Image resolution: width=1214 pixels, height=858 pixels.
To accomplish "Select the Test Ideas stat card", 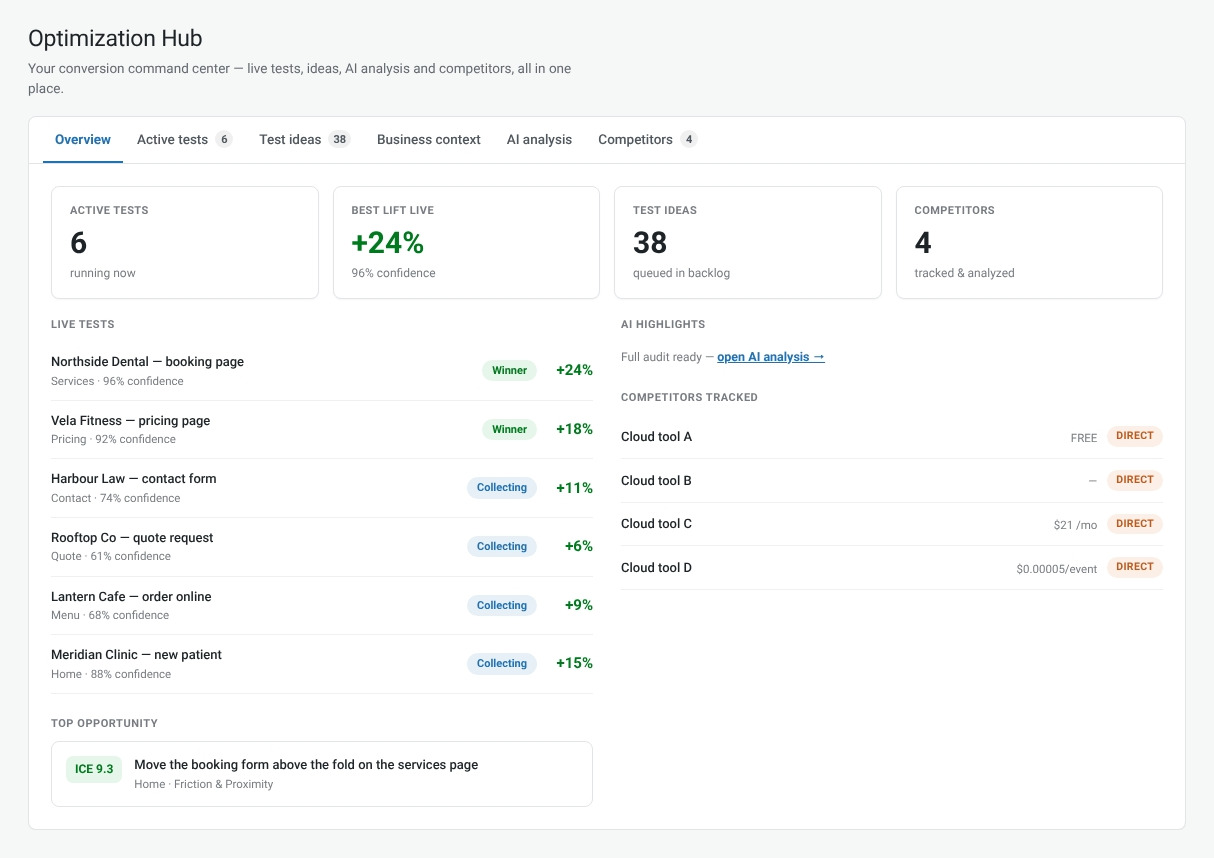I will click(748, 242).
